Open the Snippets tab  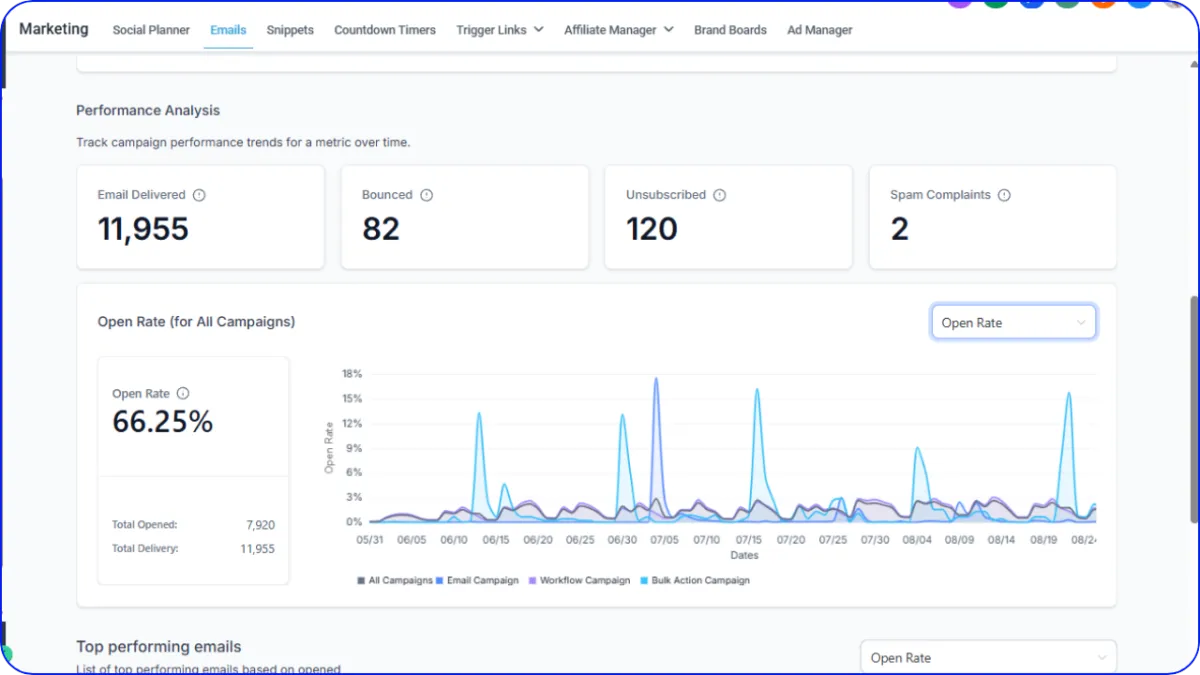(x=290, y=30)
